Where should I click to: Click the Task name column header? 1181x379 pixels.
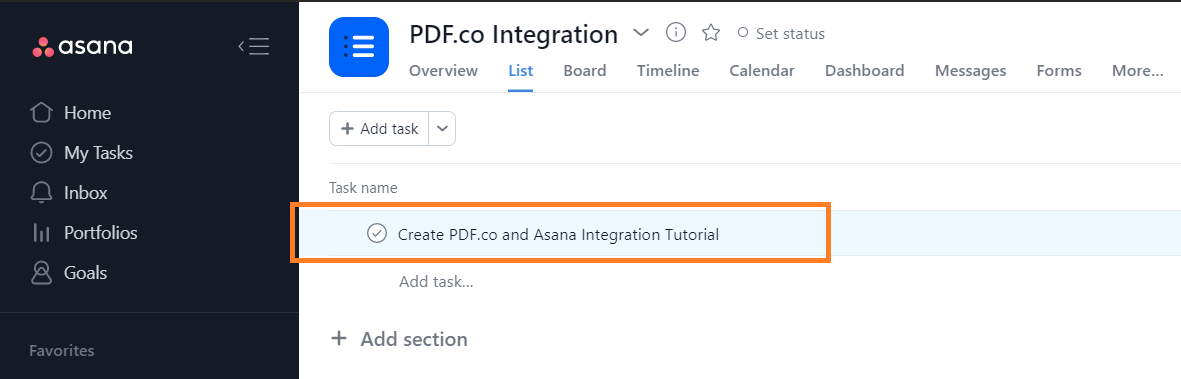(x=363, y=188)
